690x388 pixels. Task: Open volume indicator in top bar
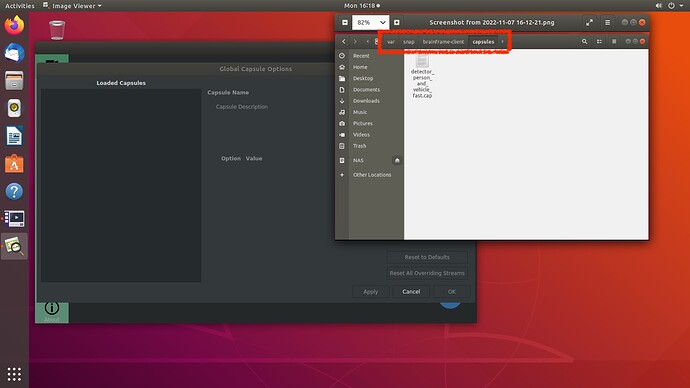[x=658, y=6]
